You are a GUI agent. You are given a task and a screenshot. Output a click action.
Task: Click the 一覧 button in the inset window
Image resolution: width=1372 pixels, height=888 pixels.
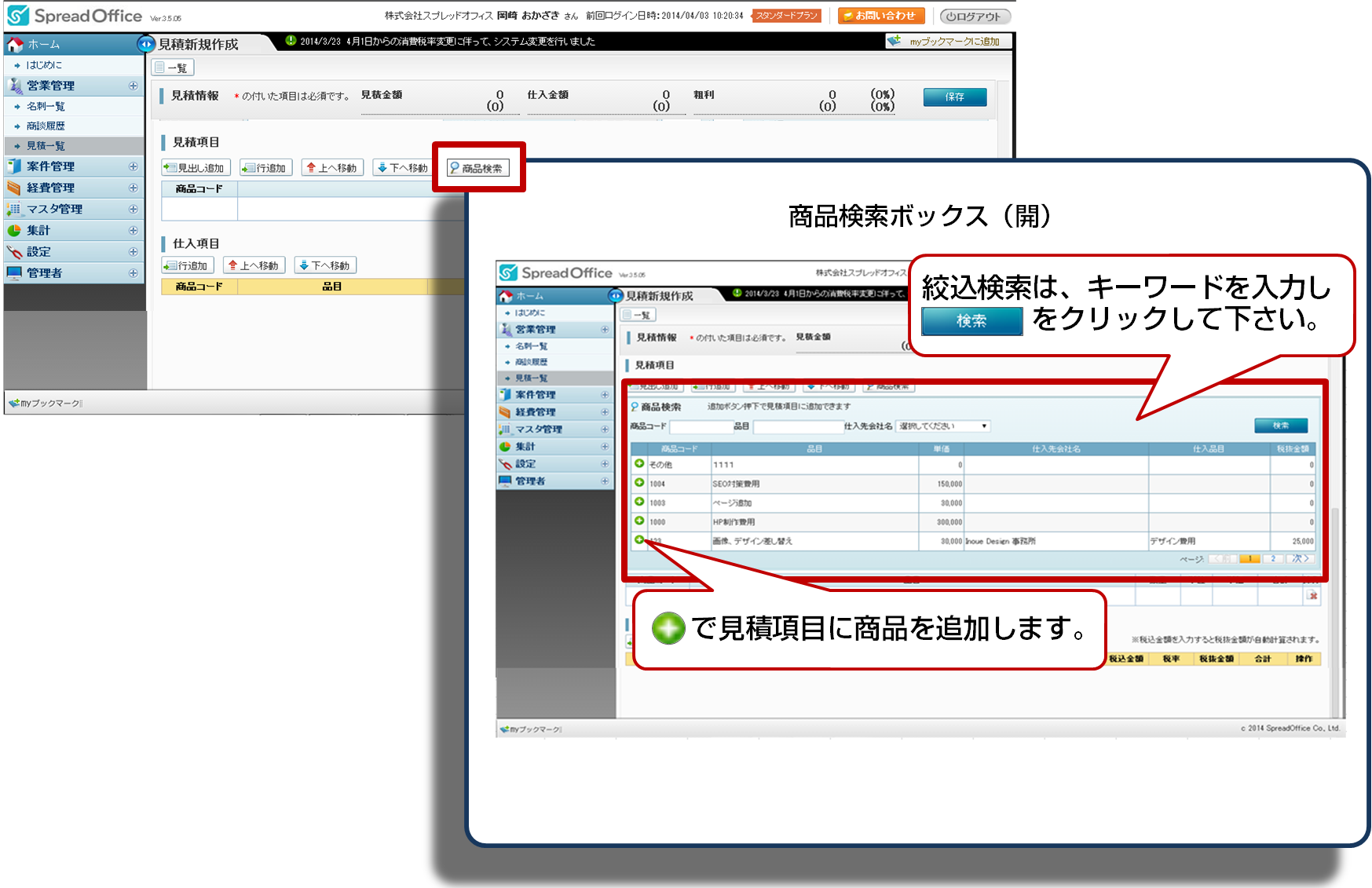tap(638, 315)
